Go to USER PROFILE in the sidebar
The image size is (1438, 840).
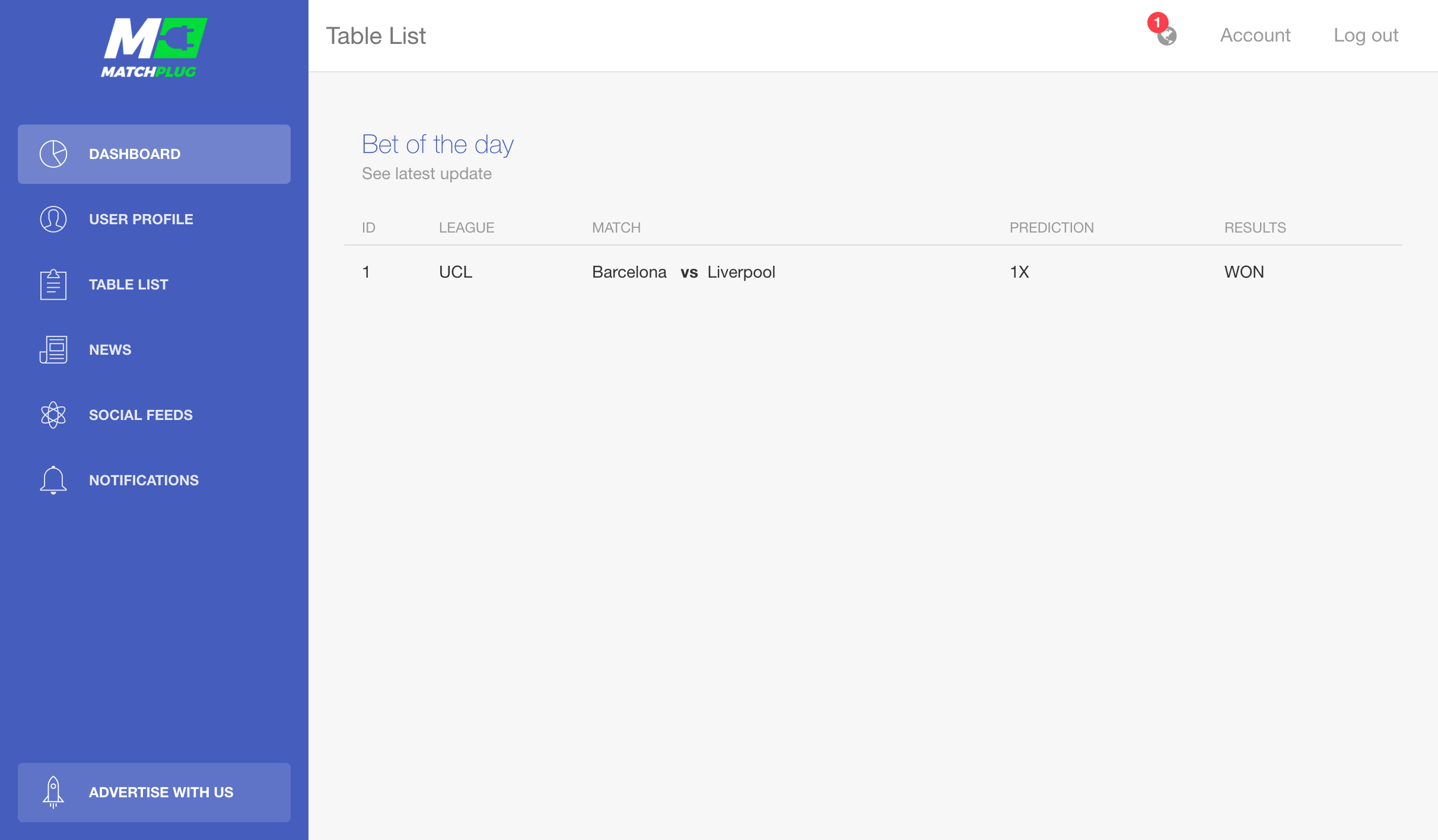154,219
